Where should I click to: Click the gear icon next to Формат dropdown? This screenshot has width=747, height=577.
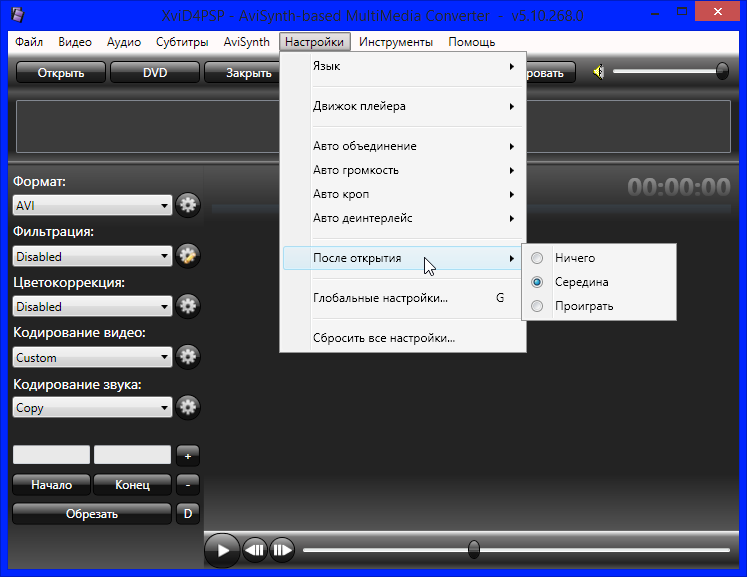tap(188, 205)
